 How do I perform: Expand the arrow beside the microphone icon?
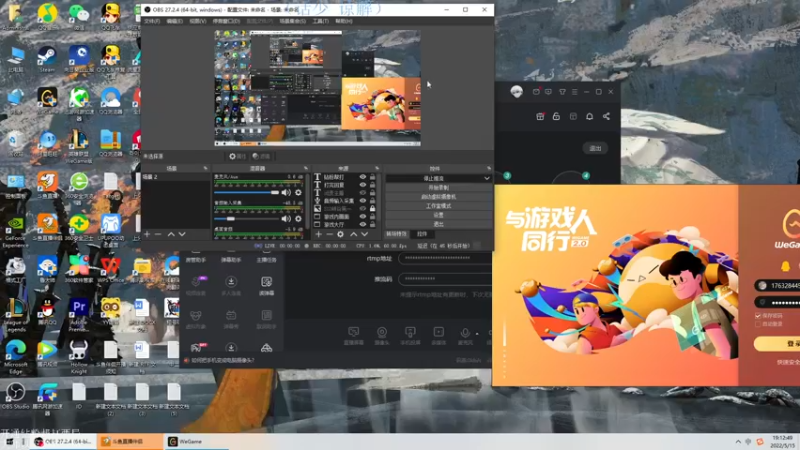click(477, 333)
